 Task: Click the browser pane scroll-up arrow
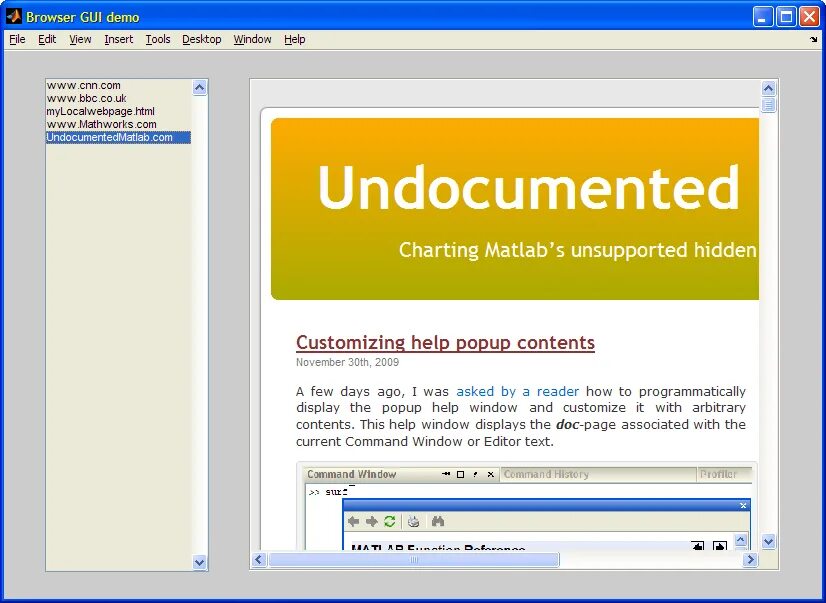point(768,88)
